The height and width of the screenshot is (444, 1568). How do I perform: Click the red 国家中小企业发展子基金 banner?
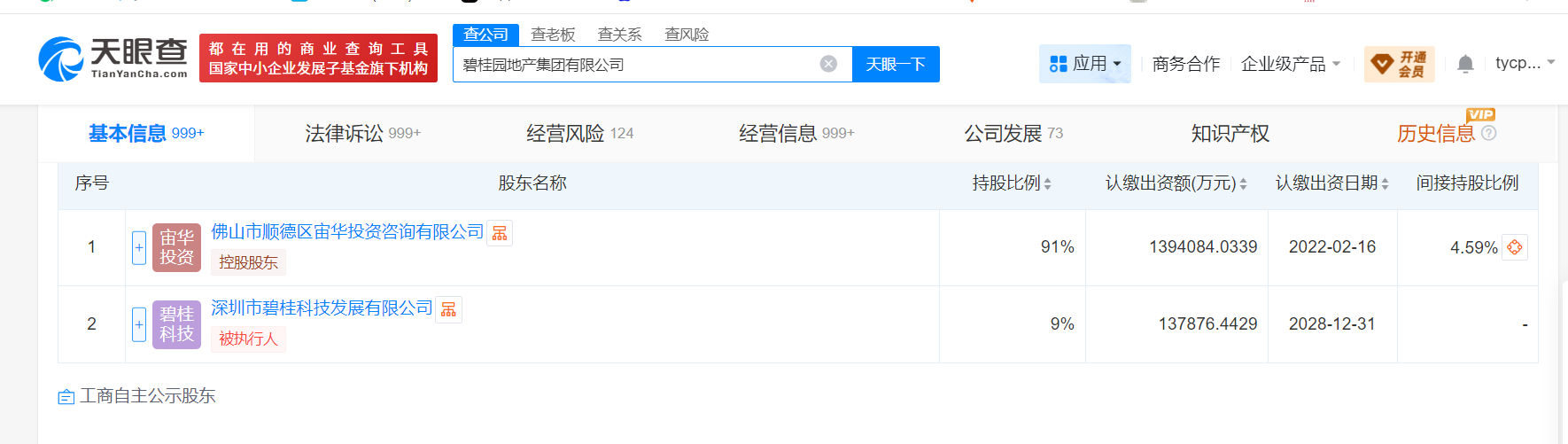pyautogui.click(x=318, y=58)
